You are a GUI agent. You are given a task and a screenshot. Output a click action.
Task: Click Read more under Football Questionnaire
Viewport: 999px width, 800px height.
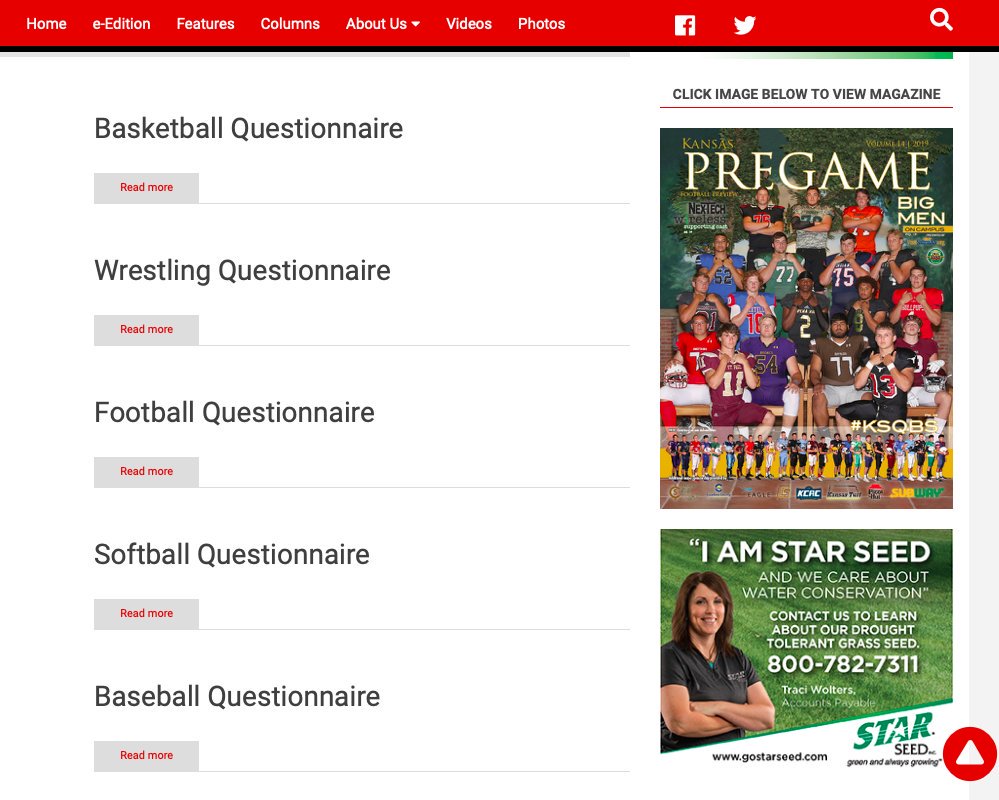click(x=146, y=471)
